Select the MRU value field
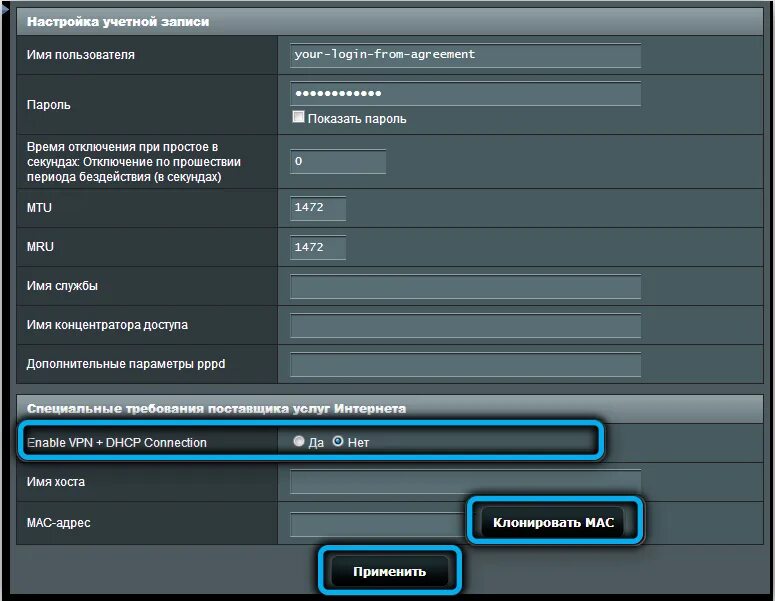 [x=318, y=247]
